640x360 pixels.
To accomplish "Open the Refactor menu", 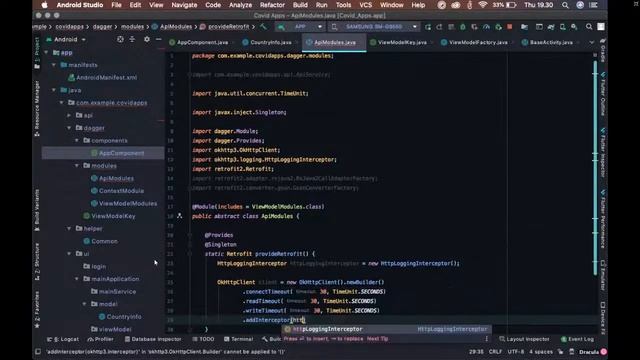I will click(272, 5).
